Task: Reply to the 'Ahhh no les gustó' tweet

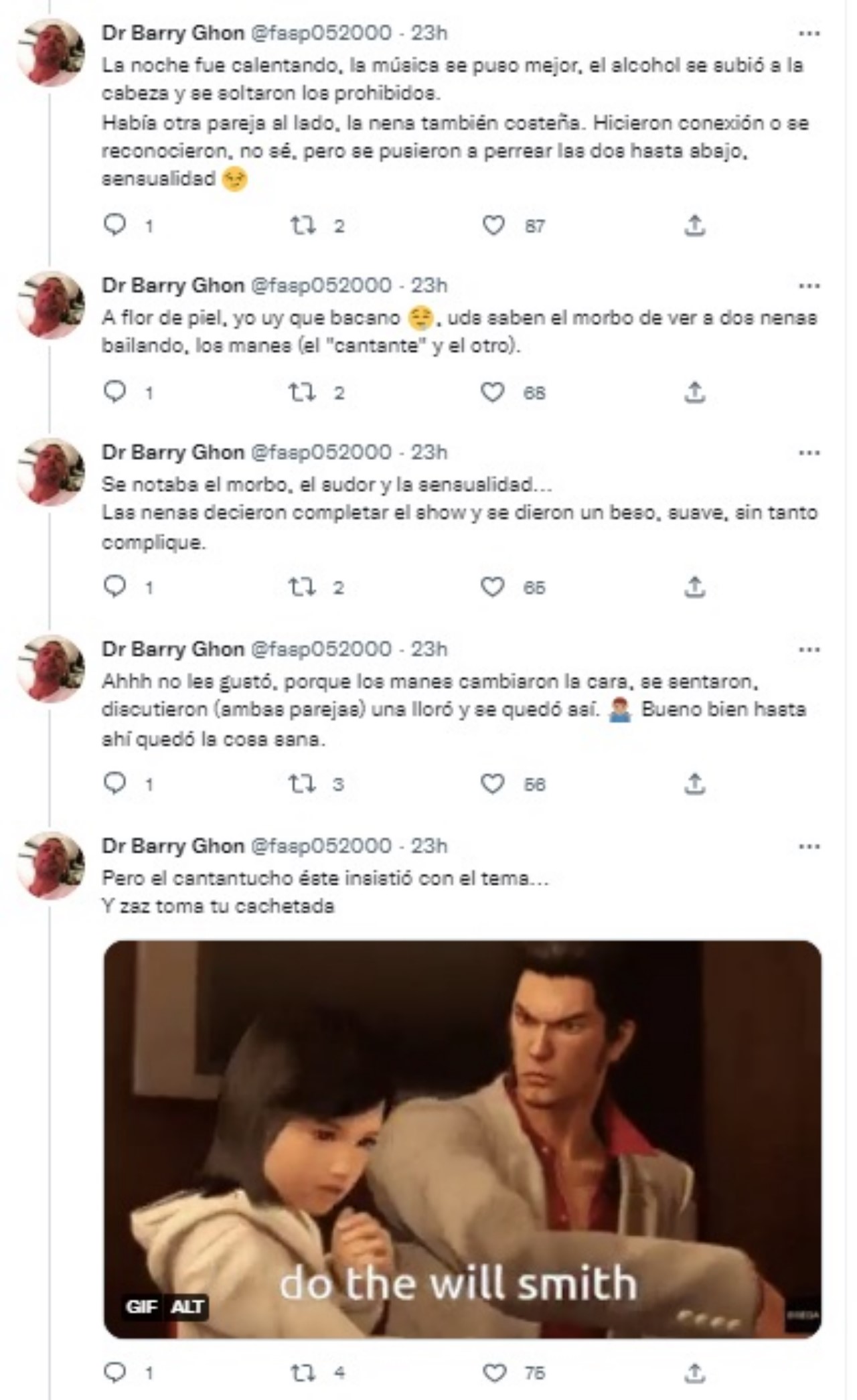Action: pyautogui.click(x=115, y=783)
